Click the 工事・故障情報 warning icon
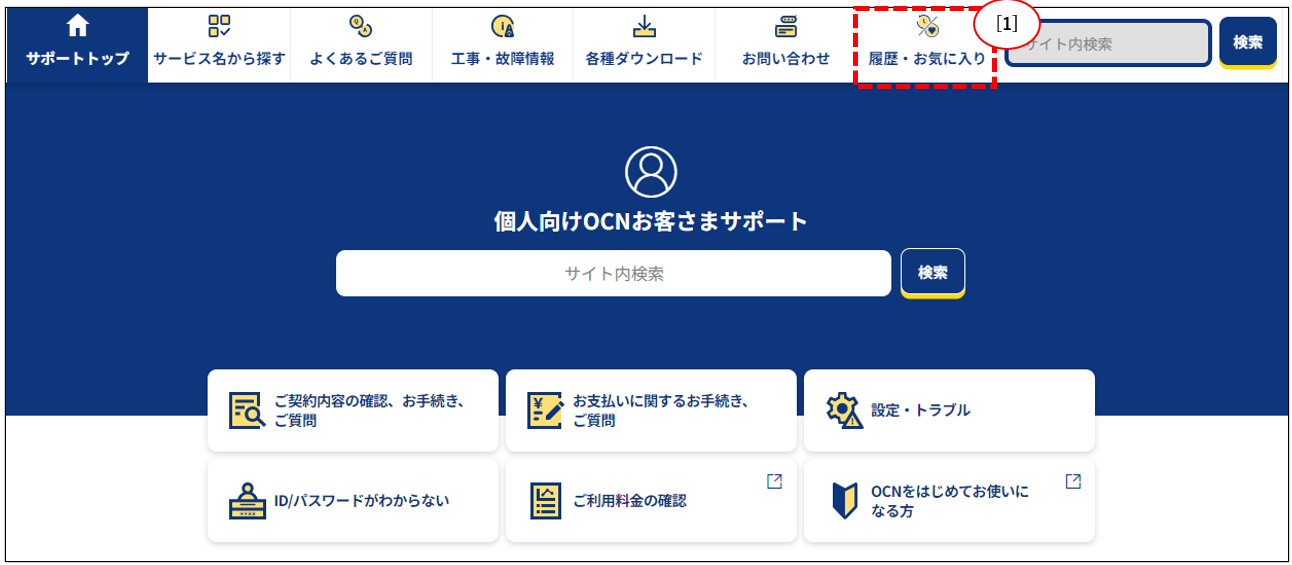The width and height of the screenshot is (1292, 565). pos(502,27)
